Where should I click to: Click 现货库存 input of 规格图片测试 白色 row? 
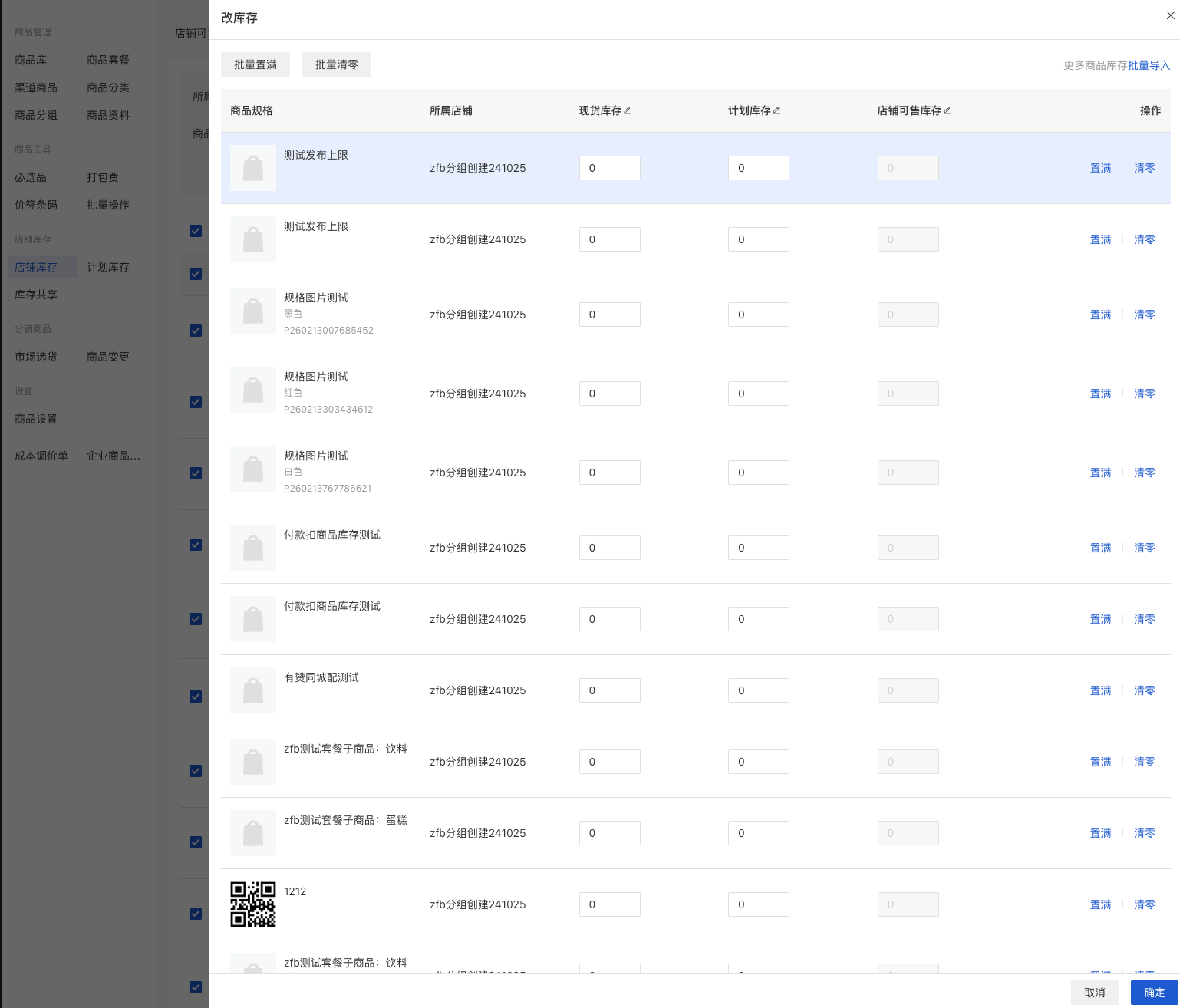(609, 473)
